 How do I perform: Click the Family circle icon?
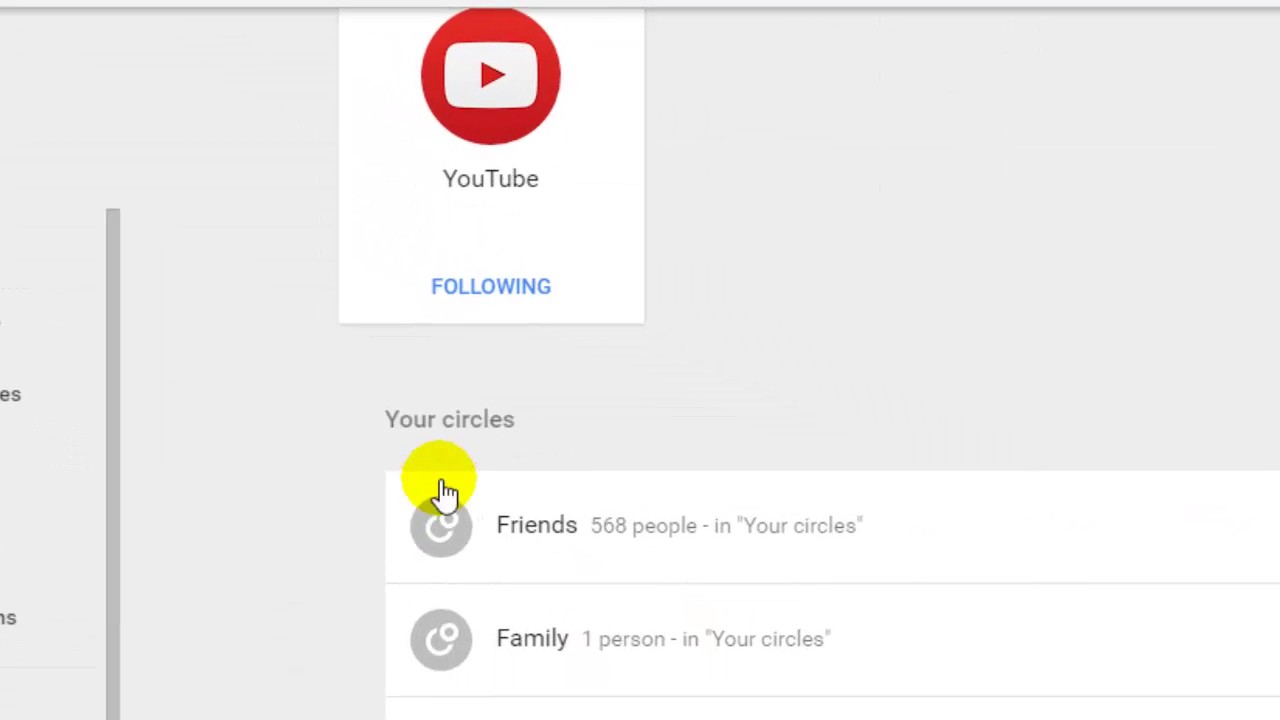pos(441,639)
